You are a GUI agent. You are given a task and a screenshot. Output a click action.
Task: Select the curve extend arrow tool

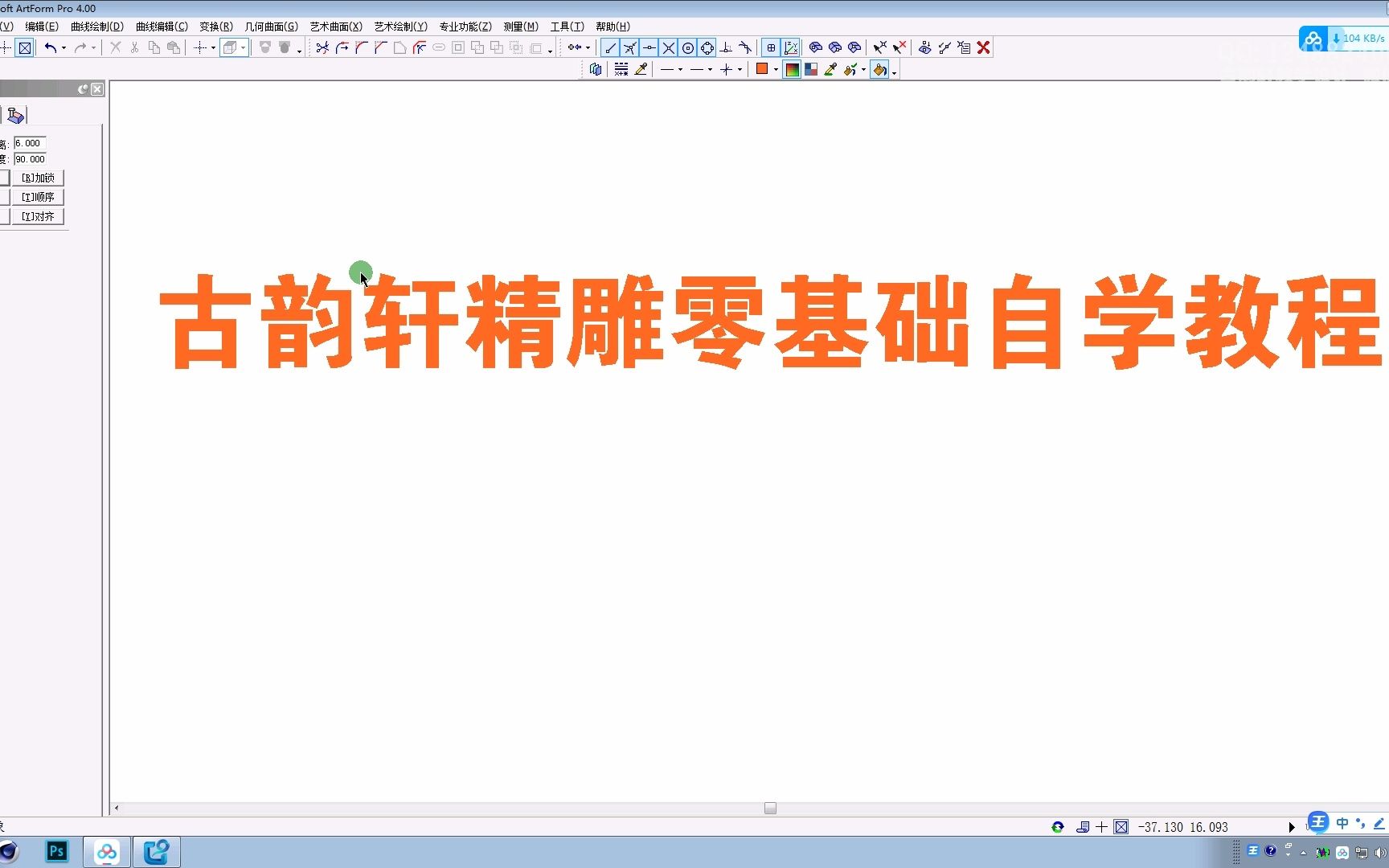tap(342, 47)
